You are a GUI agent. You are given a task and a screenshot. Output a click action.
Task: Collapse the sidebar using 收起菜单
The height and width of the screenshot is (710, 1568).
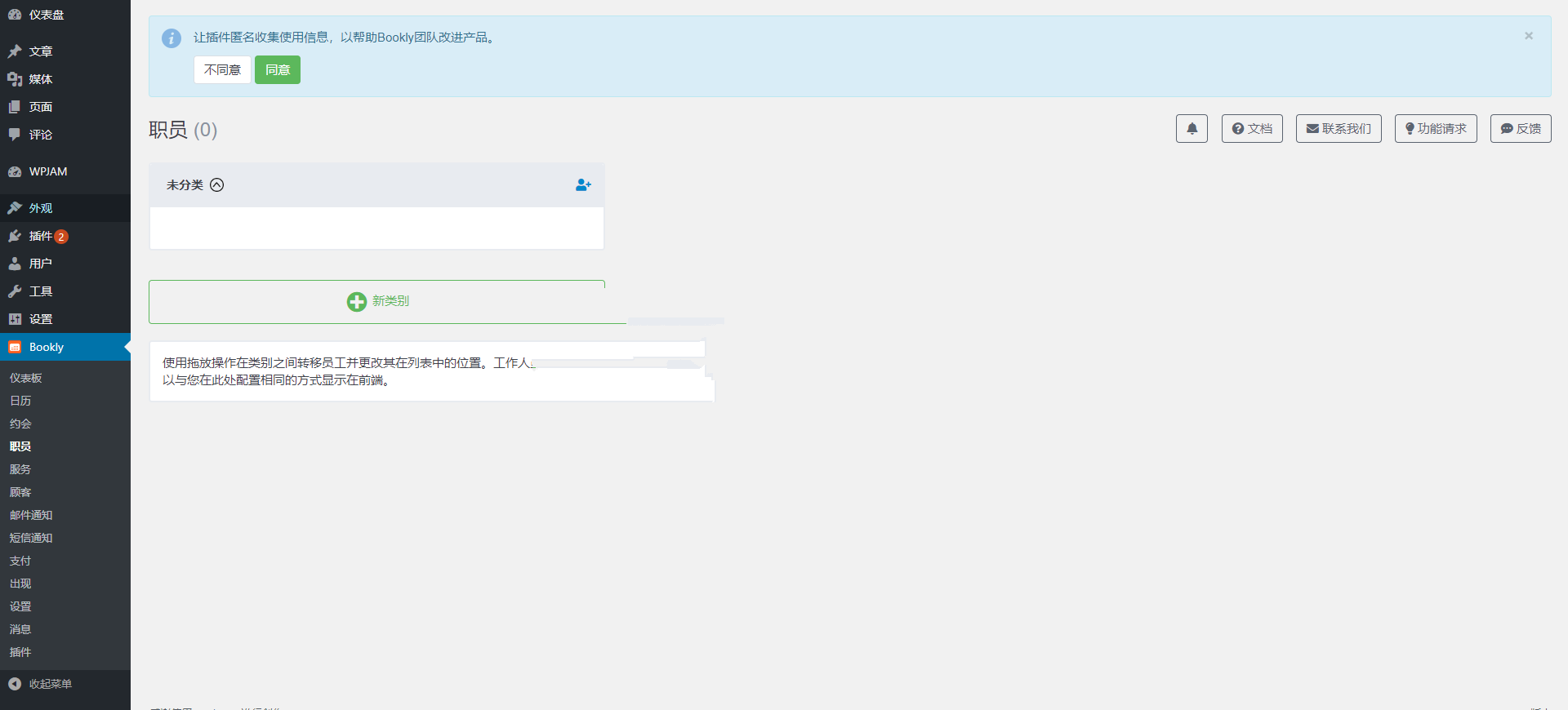49,684
